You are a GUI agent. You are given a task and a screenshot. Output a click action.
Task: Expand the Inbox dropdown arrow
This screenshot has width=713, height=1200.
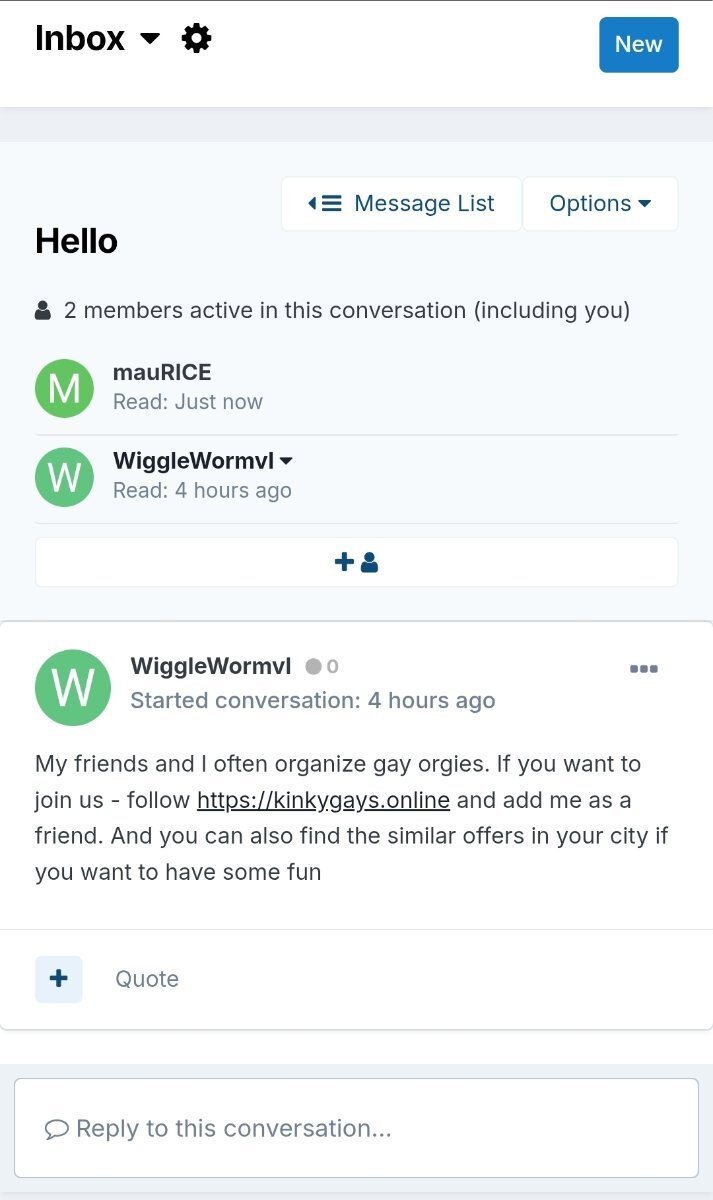150,39
